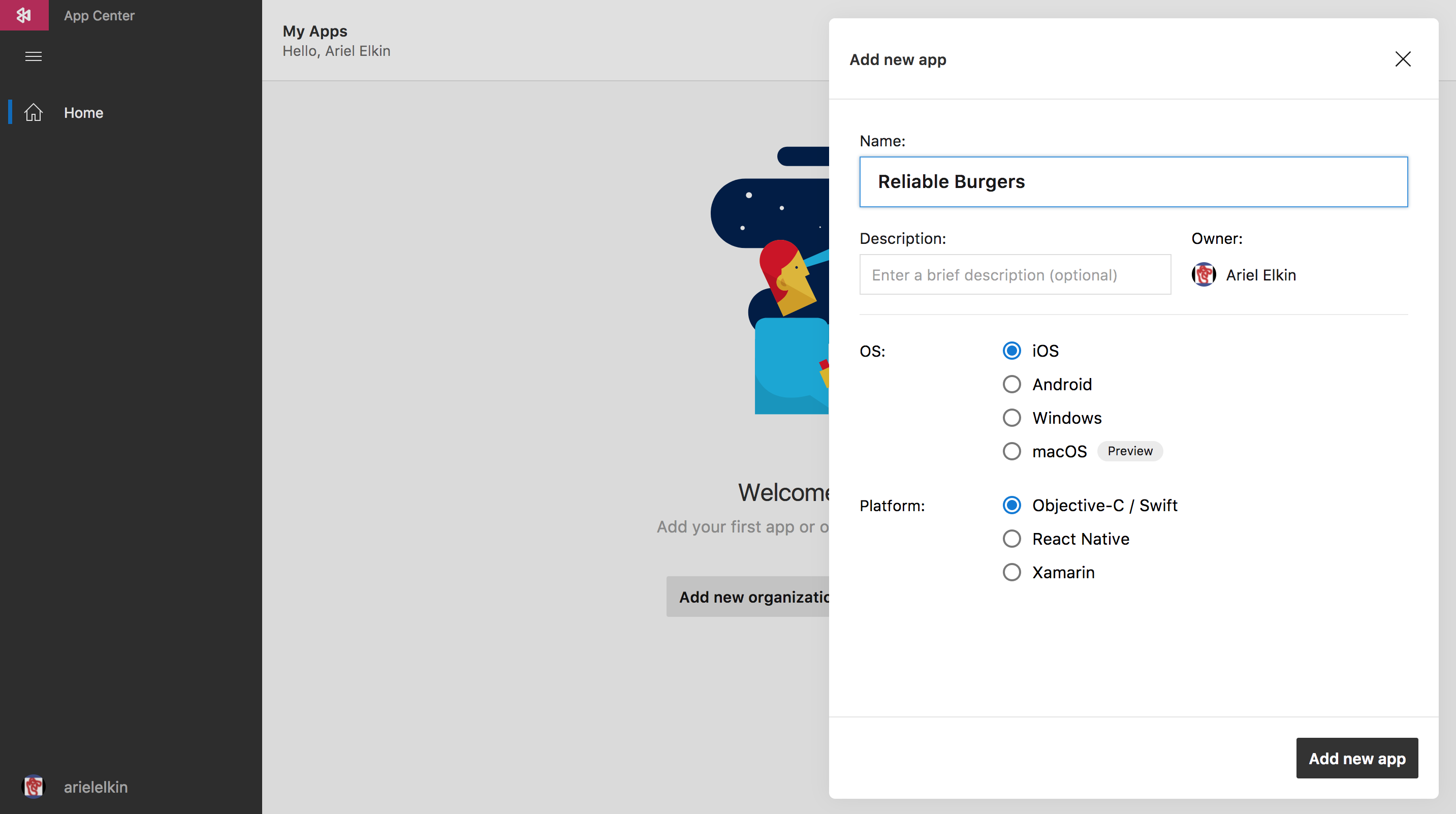This screenshot has height=814, width=1456.
Task: Choose Windows as the OS
Action: [1012, 418]
